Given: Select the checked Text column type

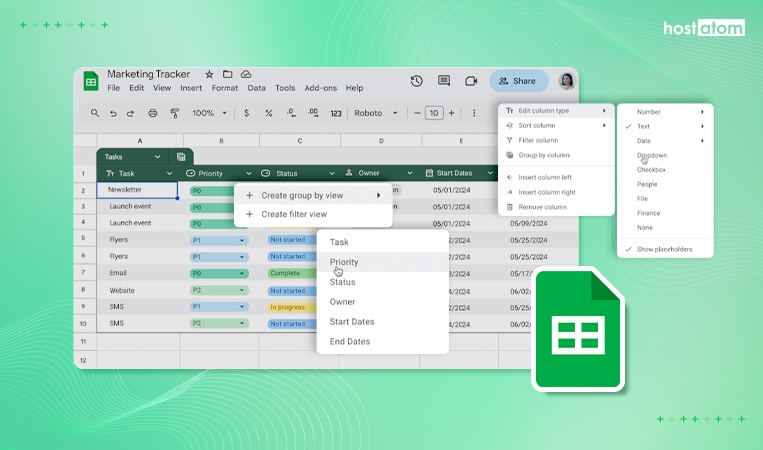Looking at the screenshot, I should tap(665, 126).
